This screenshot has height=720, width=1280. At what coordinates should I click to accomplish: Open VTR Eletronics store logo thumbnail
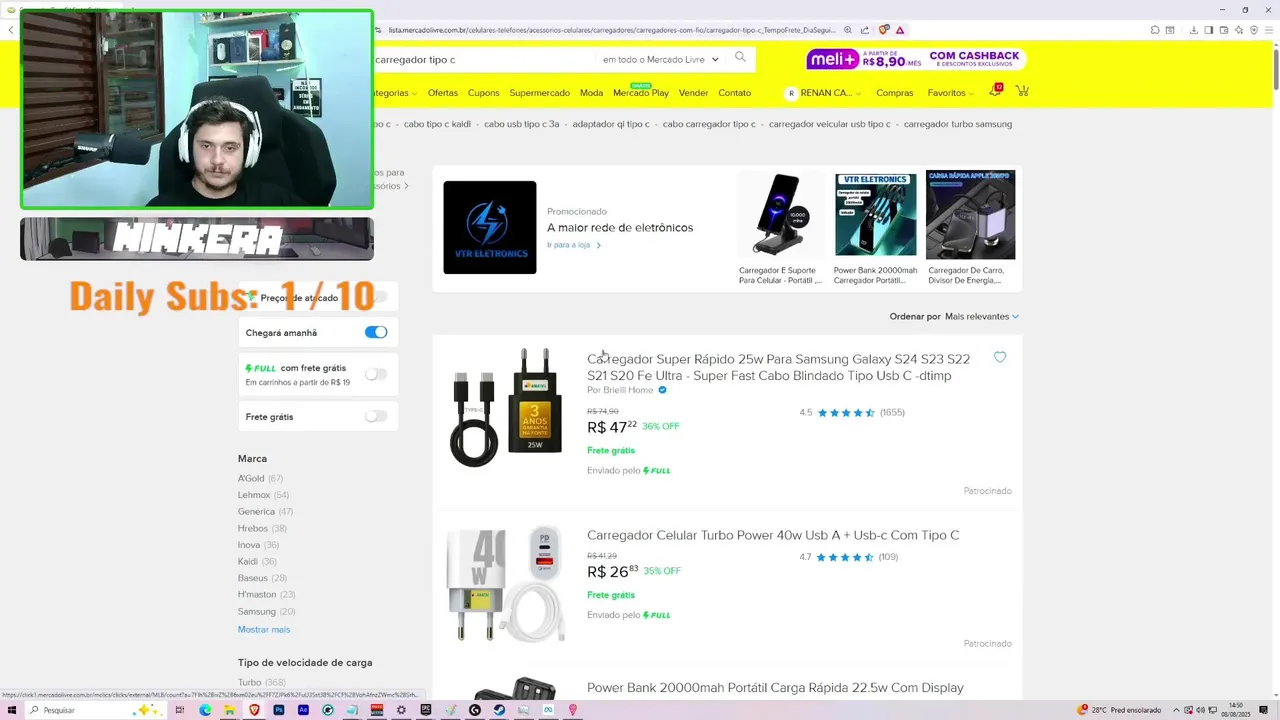(x=490, y=227)
